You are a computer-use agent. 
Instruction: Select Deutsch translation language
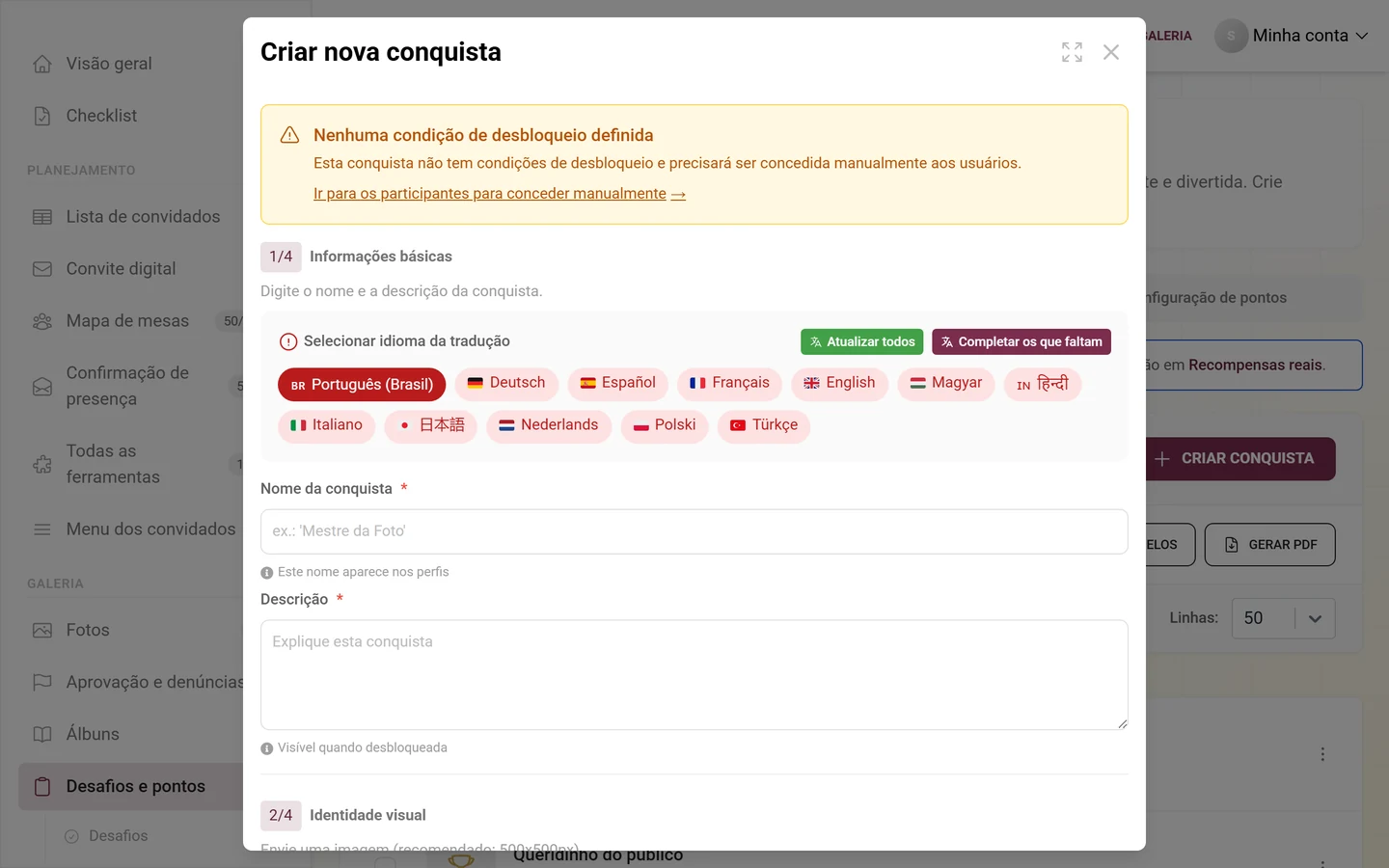tap(506, 384)
